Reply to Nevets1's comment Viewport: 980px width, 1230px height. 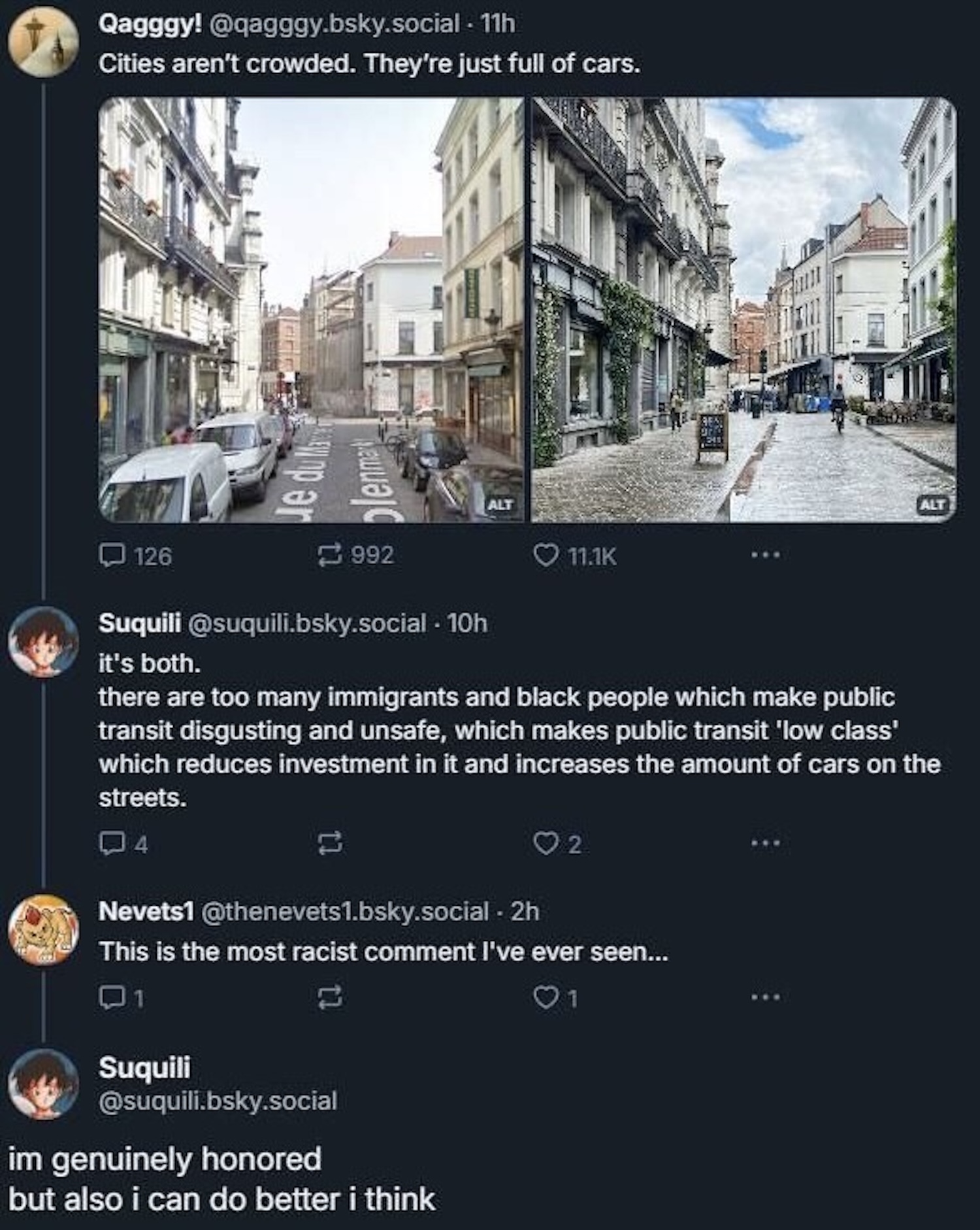112,997
